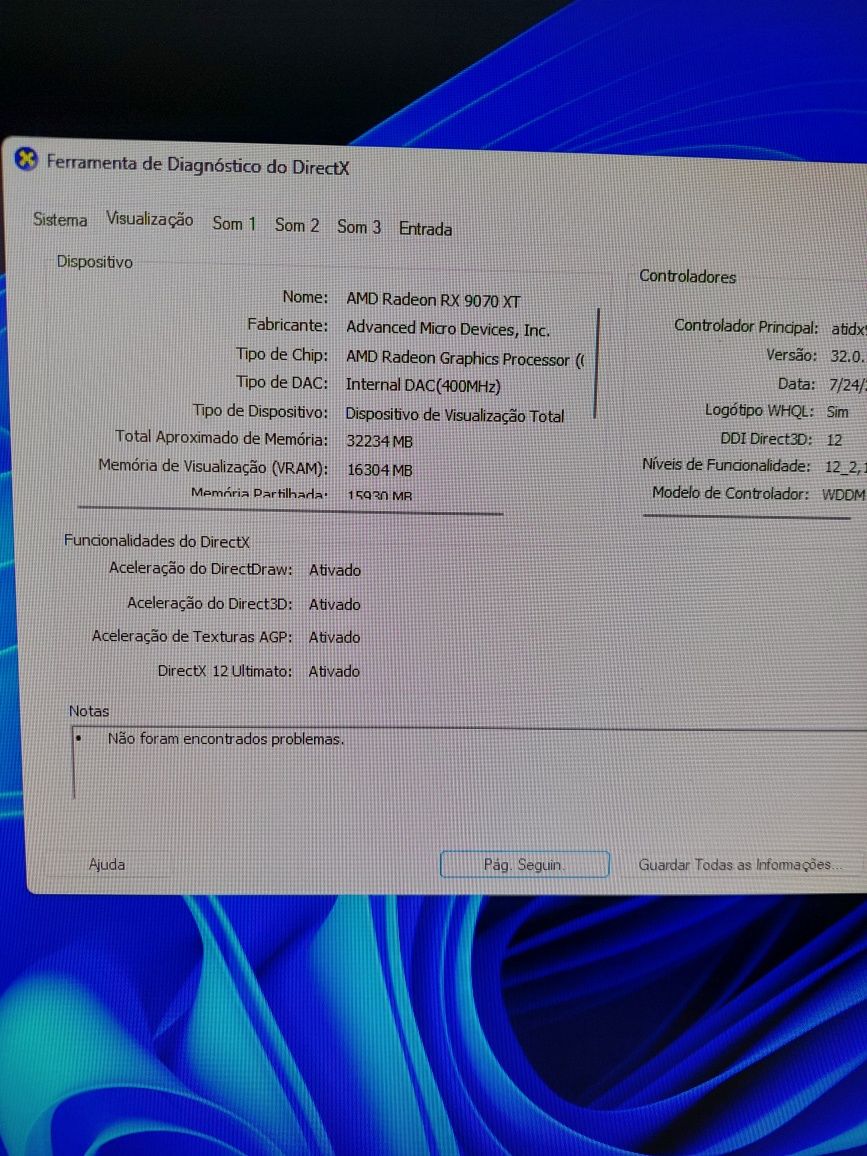
Task: Click the Dispositivo panel horizontal scrollbar
Action: 290,510
